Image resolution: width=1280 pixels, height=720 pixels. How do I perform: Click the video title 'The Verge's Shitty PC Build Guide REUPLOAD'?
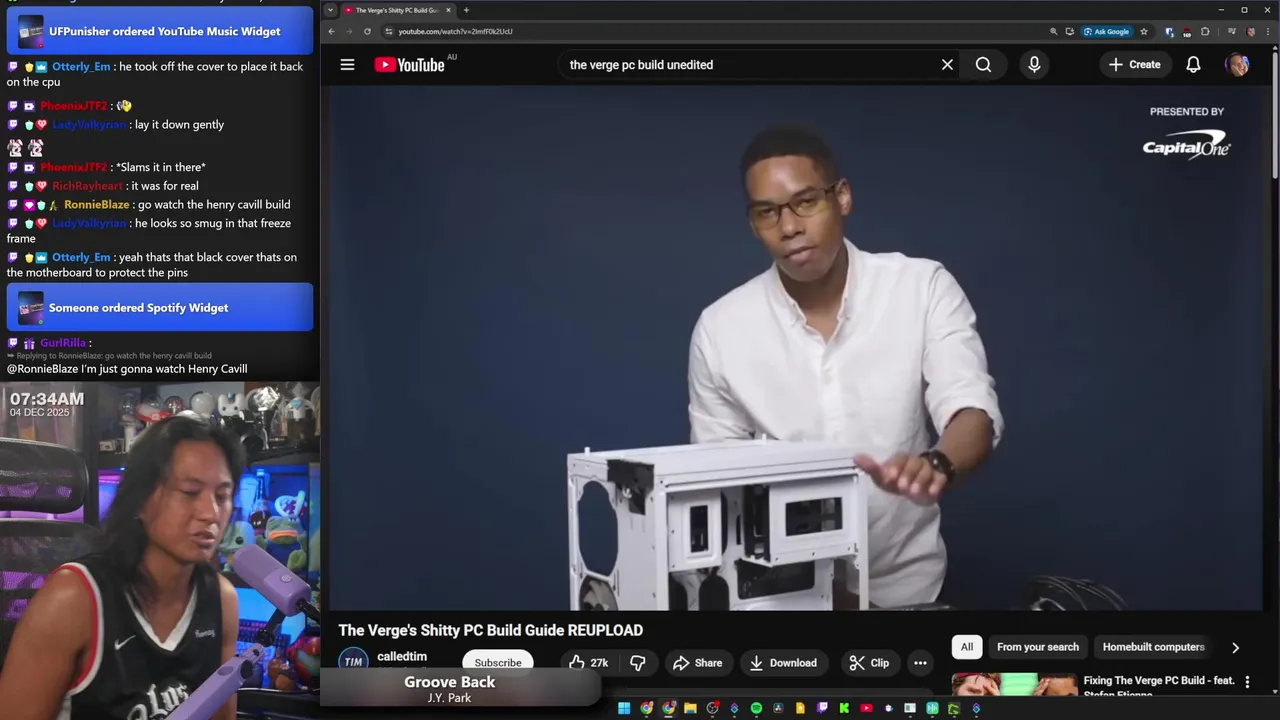tap(490, 630)
